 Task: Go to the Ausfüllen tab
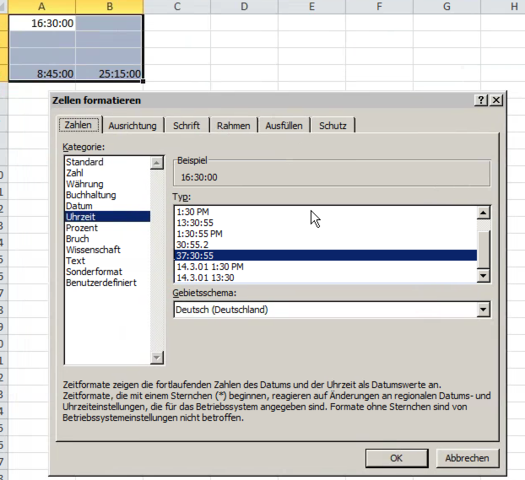pos(284,126)
